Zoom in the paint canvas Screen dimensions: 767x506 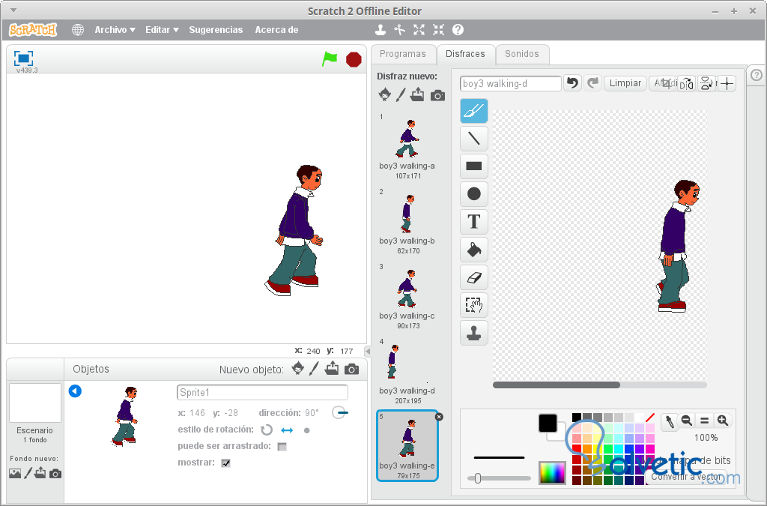point(722,420)
